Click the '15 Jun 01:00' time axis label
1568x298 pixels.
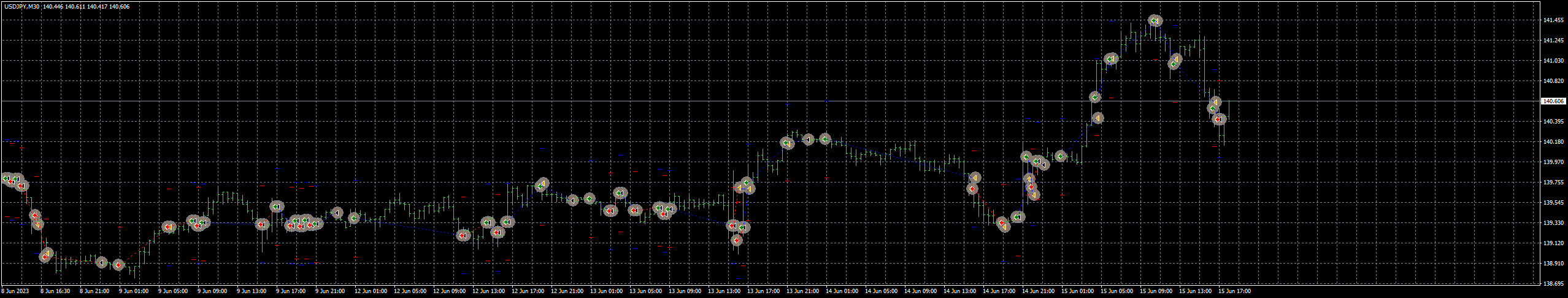[x=1077, y=291]
